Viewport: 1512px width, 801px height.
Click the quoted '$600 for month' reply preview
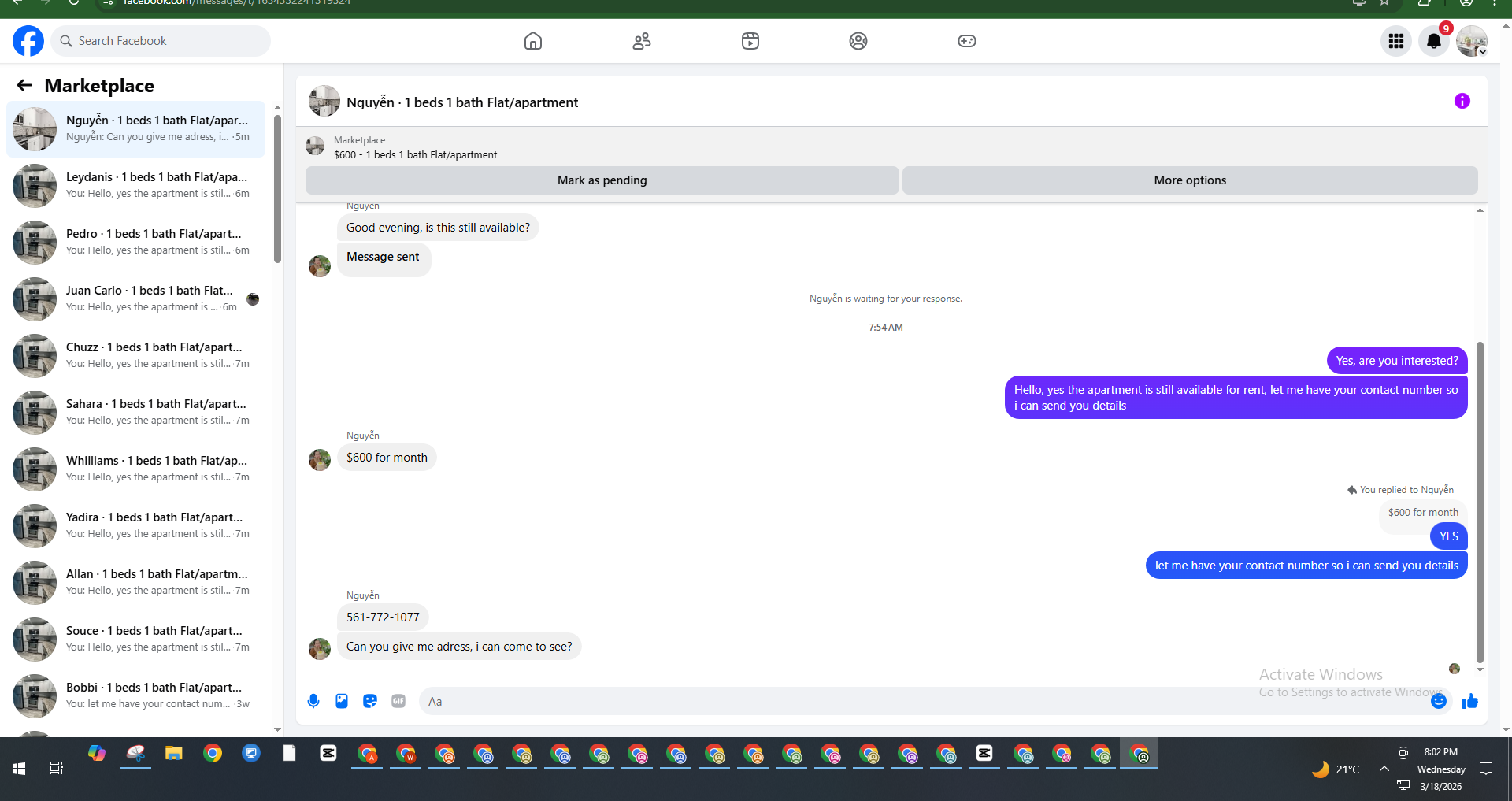point(1423,513)
